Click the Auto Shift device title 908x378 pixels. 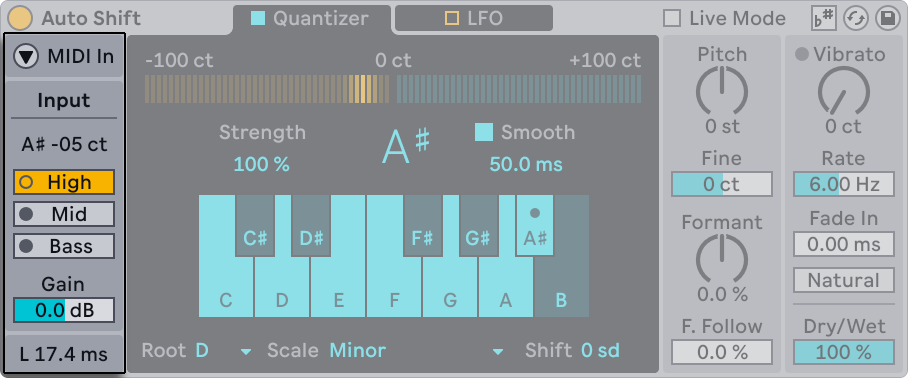(91, 19)
